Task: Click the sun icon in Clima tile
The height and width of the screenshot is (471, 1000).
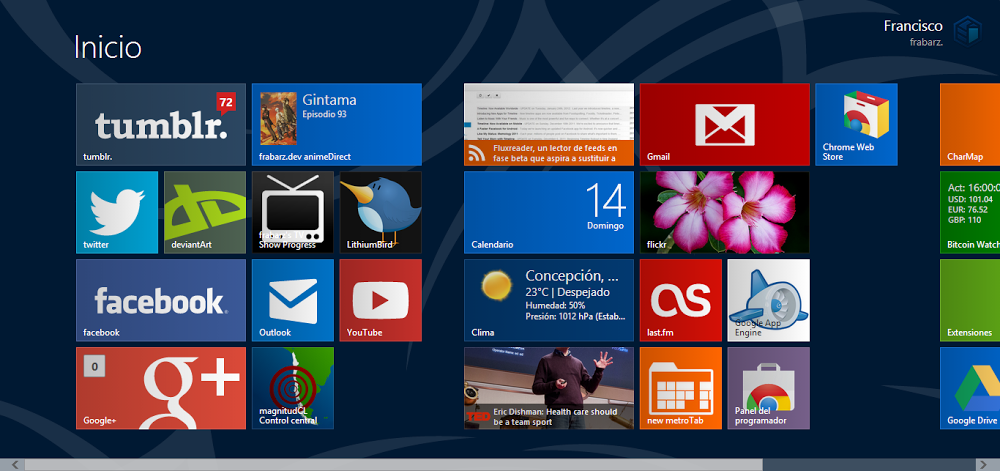Action: 496,285
